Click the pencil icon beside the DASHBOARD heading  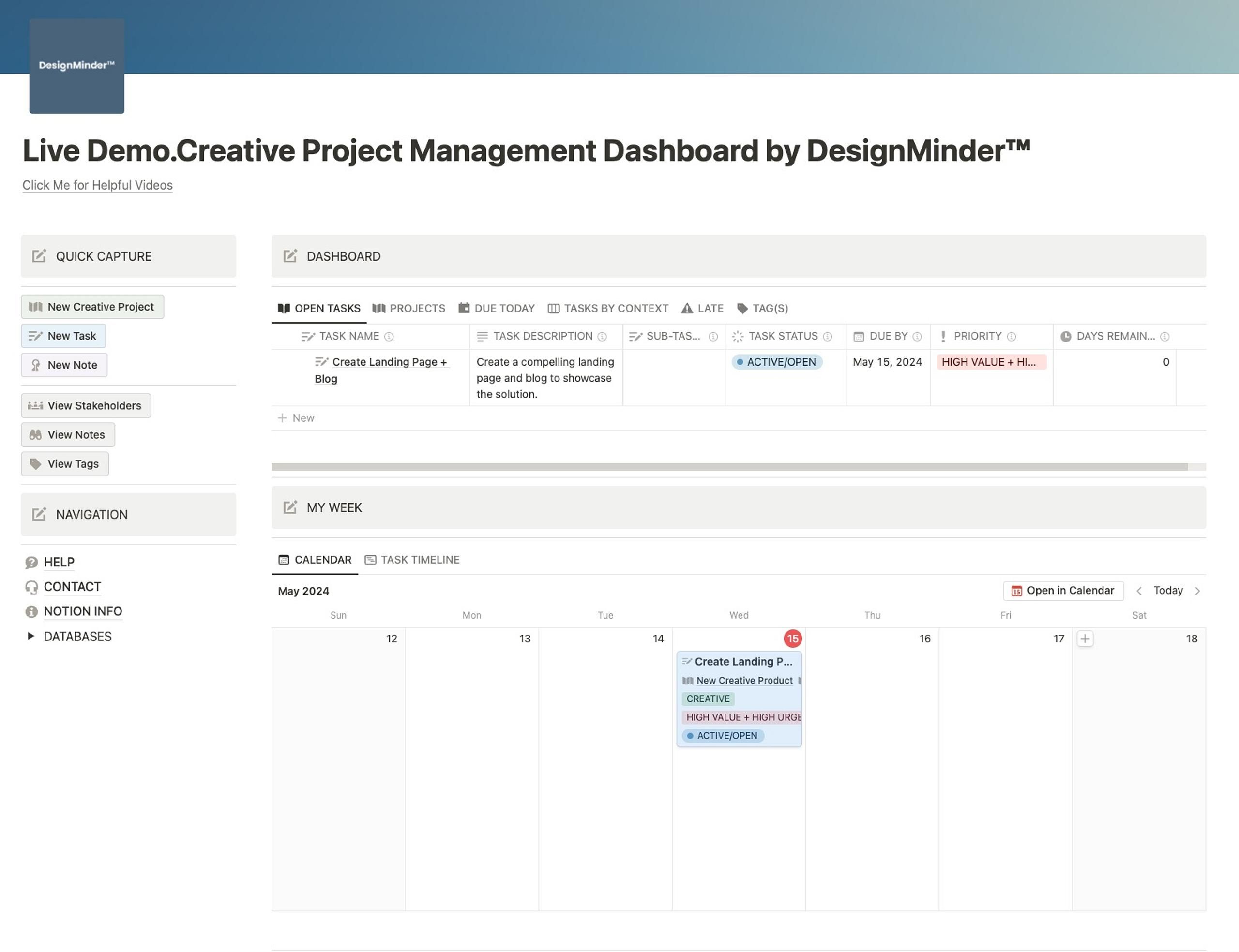pos(290,256)
